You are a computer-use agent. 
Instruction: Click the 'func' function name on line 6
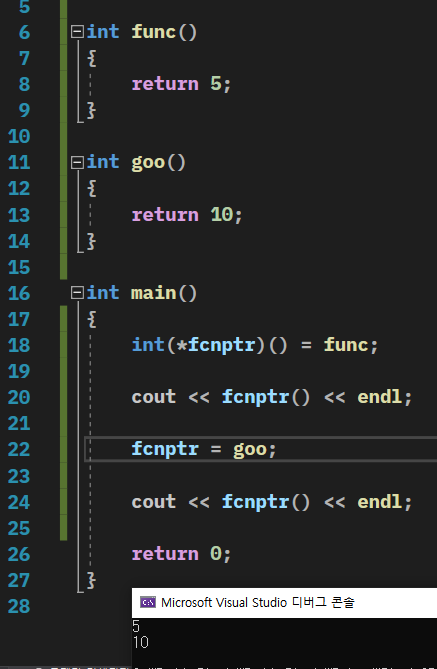click(x=154, y=32)
